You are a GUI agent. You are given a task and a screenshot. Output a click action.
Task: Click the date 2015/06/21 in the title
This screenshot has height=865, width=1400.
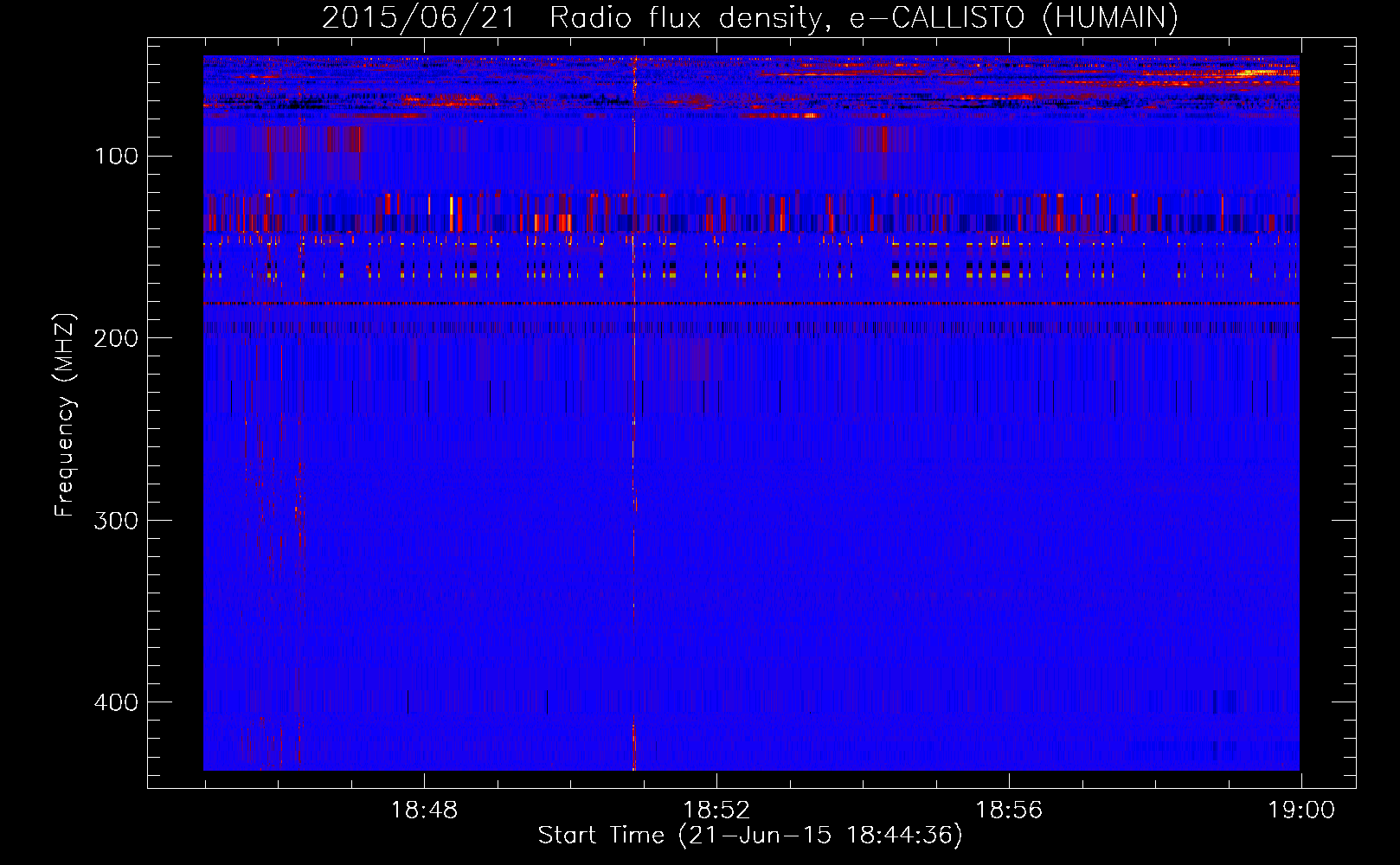point(419,18)
